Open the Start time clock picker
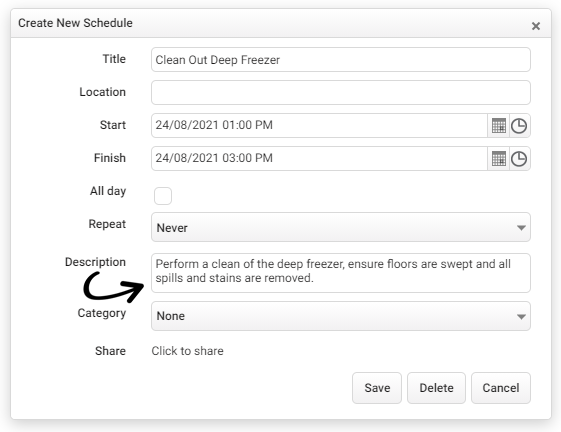This screenshot has height=432, width=561. coord(519,126)
